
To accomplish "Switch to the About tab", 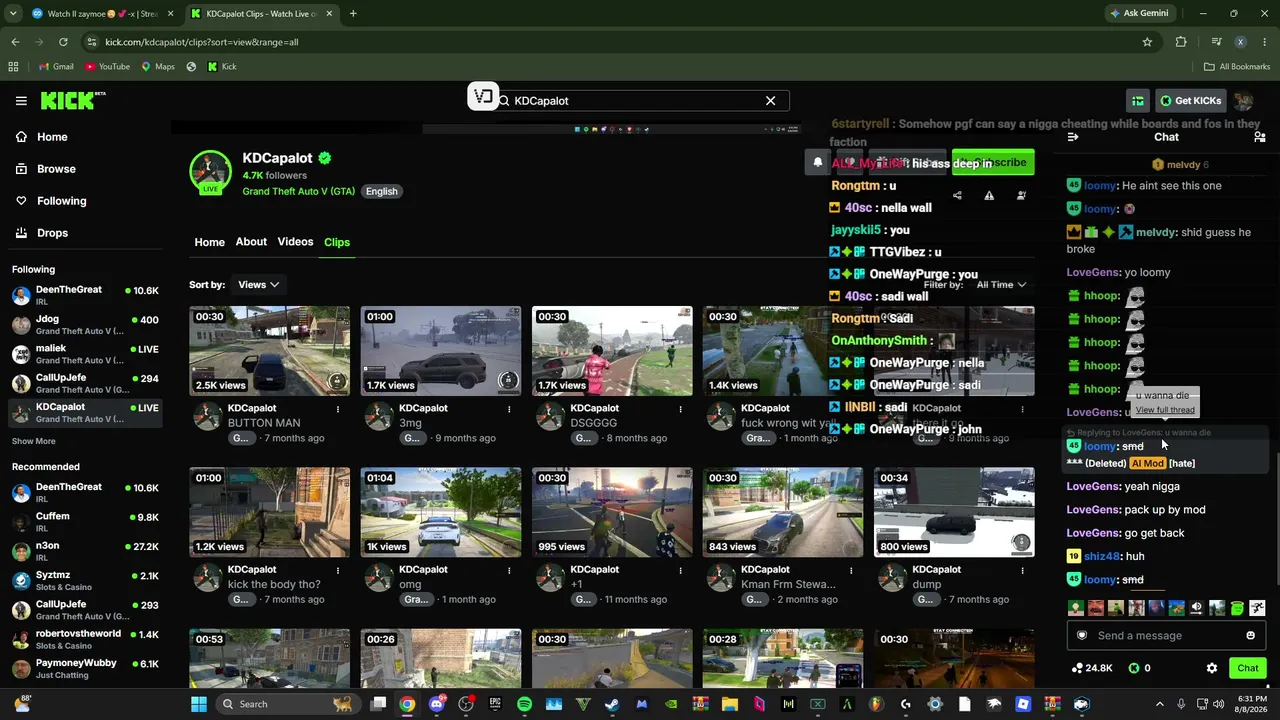I will click(251, 242).
